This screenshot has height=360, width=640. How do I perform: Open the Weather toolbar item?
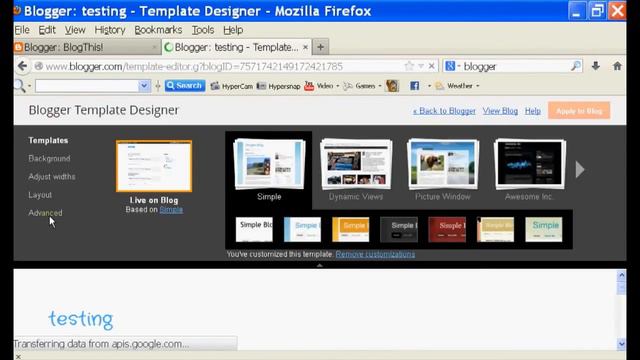click(x=454, y=86)
